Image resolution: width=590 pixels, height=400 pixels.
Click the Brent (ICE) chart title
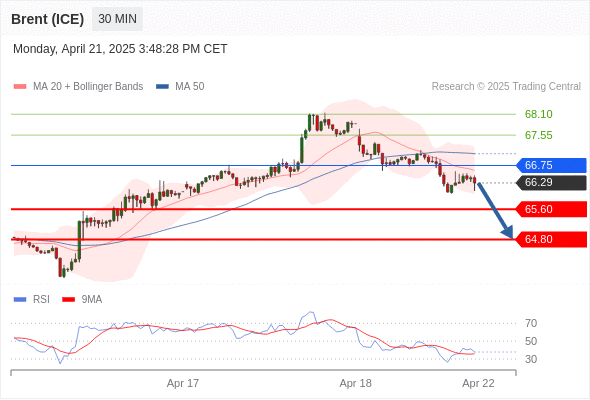[47, 19]
